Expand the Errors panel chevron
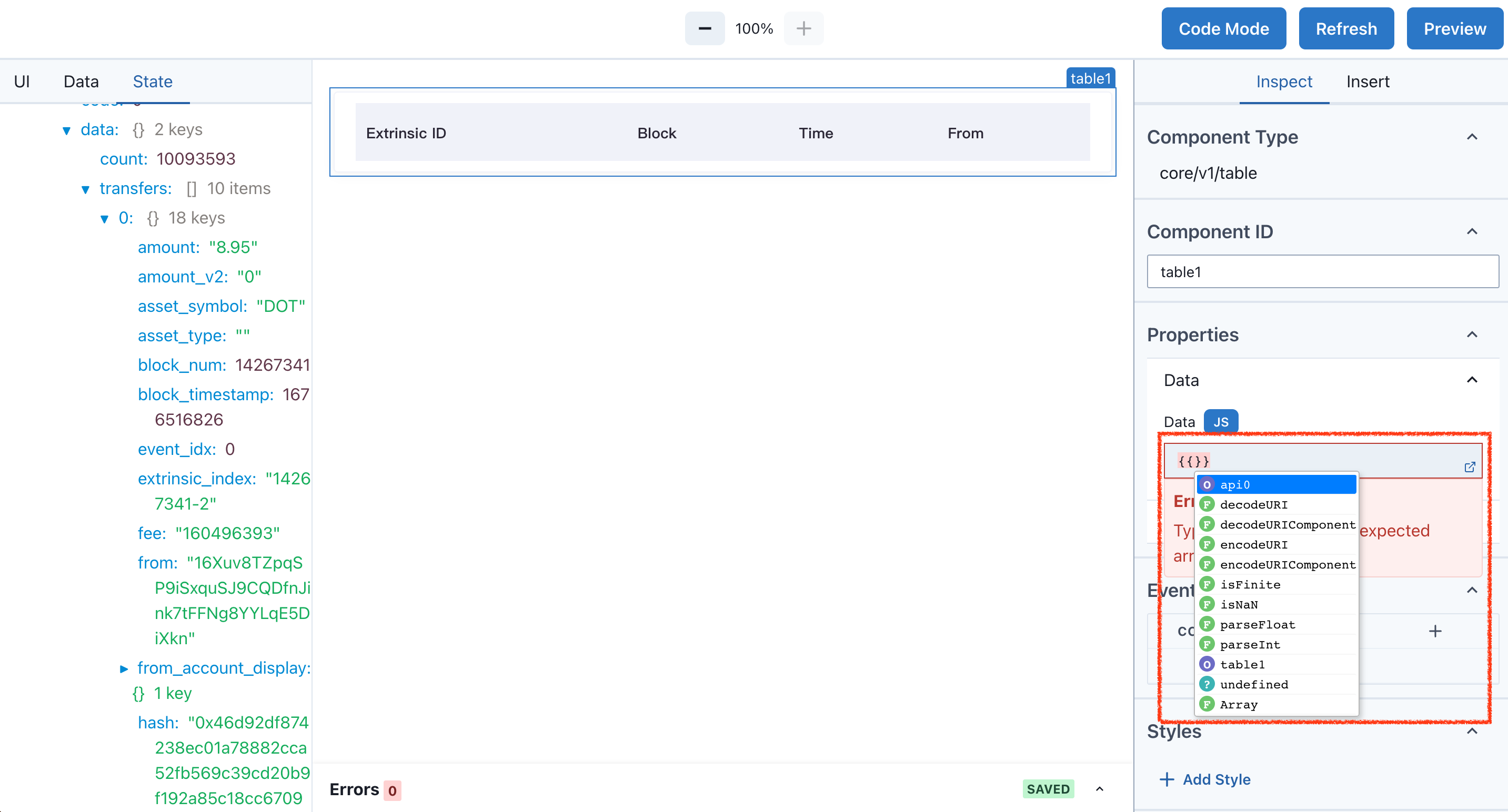This screenshot has height=812, width=1508. 1099,789
